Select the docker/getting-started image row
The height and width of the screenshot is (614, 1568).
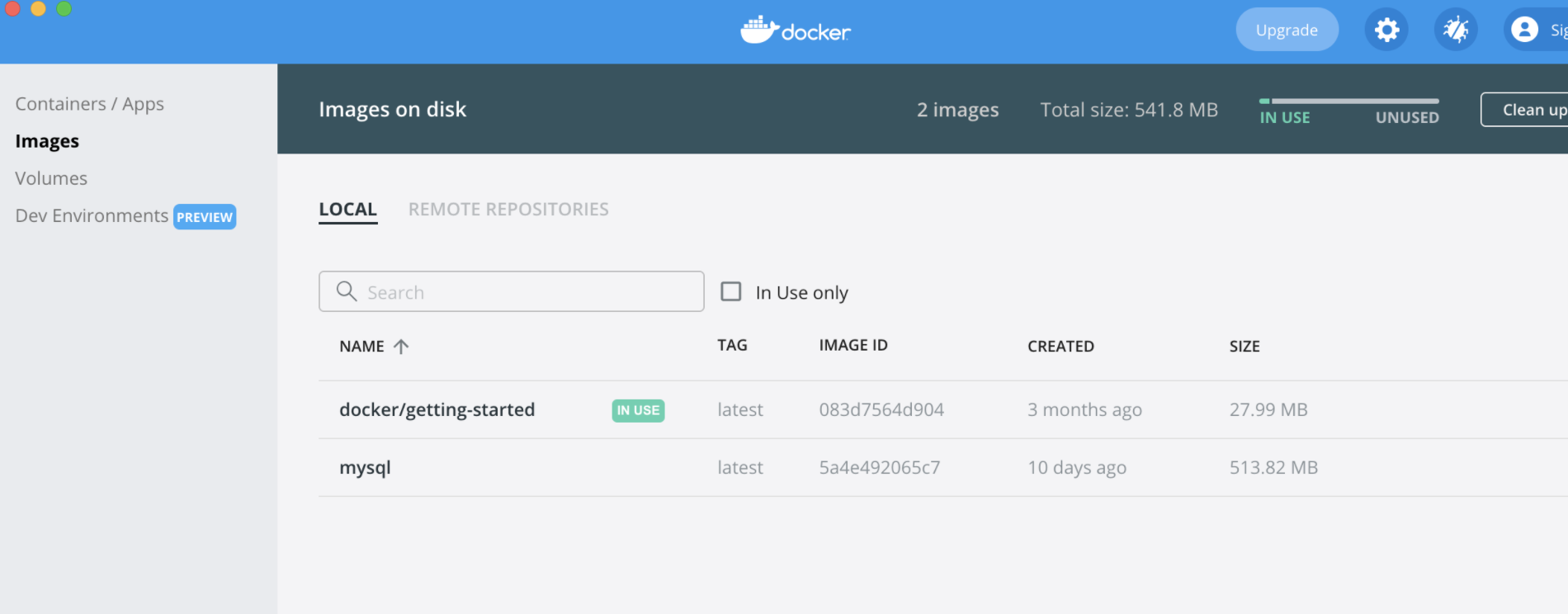943,410
